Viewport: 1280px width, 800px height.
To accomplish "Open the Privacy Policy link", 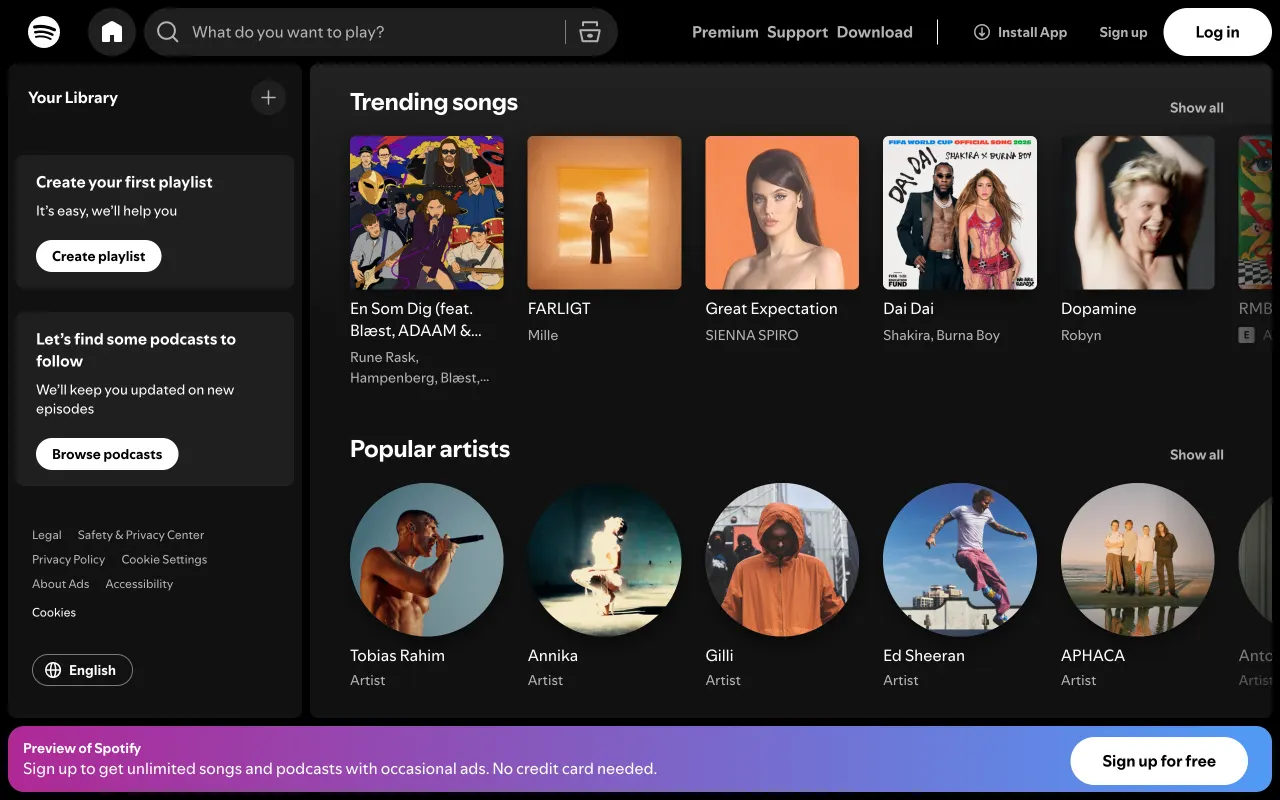I will point(68,560).
